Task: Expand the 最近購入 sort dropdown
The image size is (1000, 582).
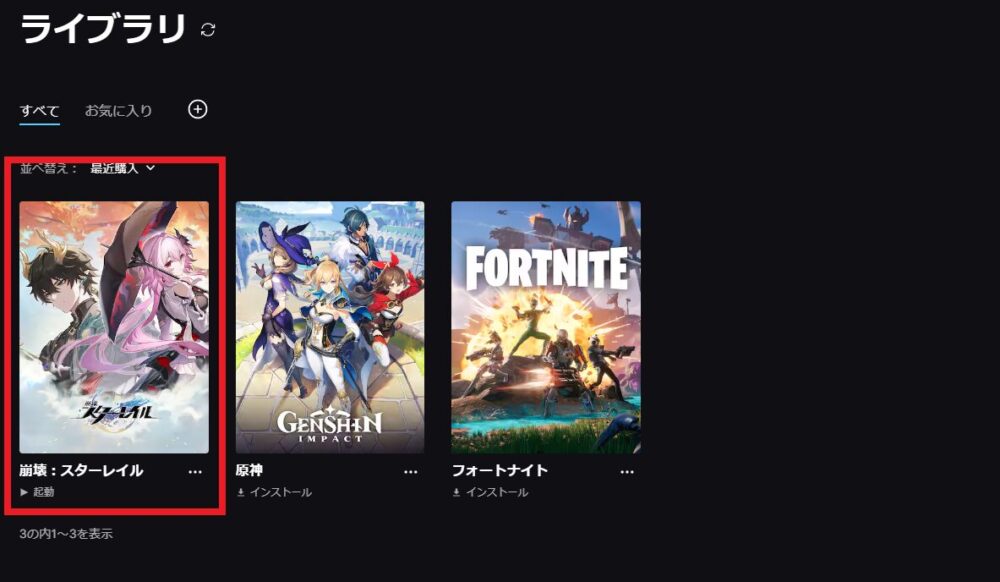Action: click(x=122, y=168)
